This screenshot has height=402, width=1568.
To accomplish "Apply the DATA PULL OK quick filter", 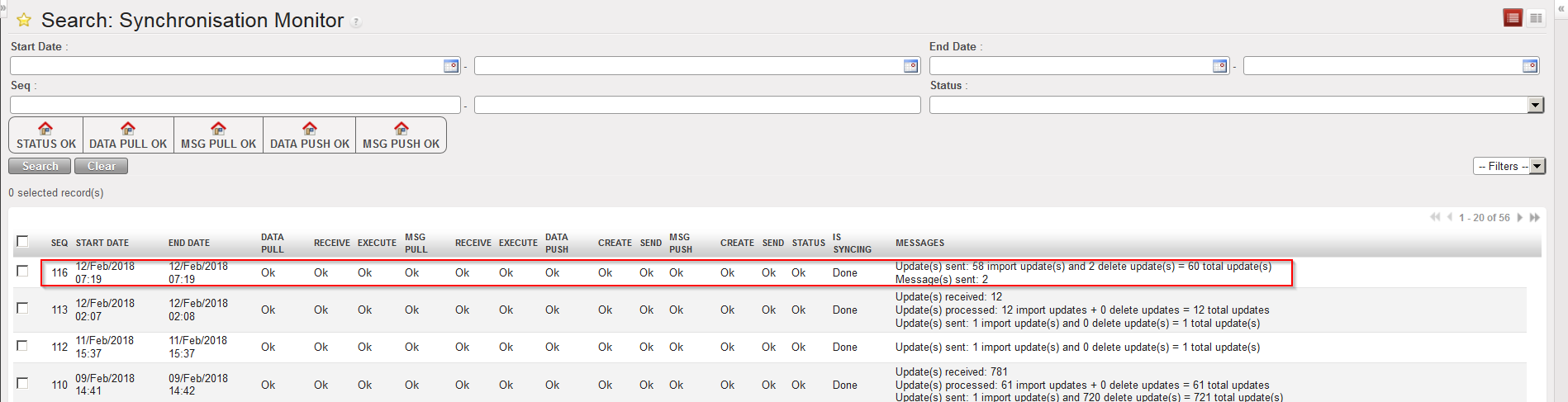I will coord(128,135).
